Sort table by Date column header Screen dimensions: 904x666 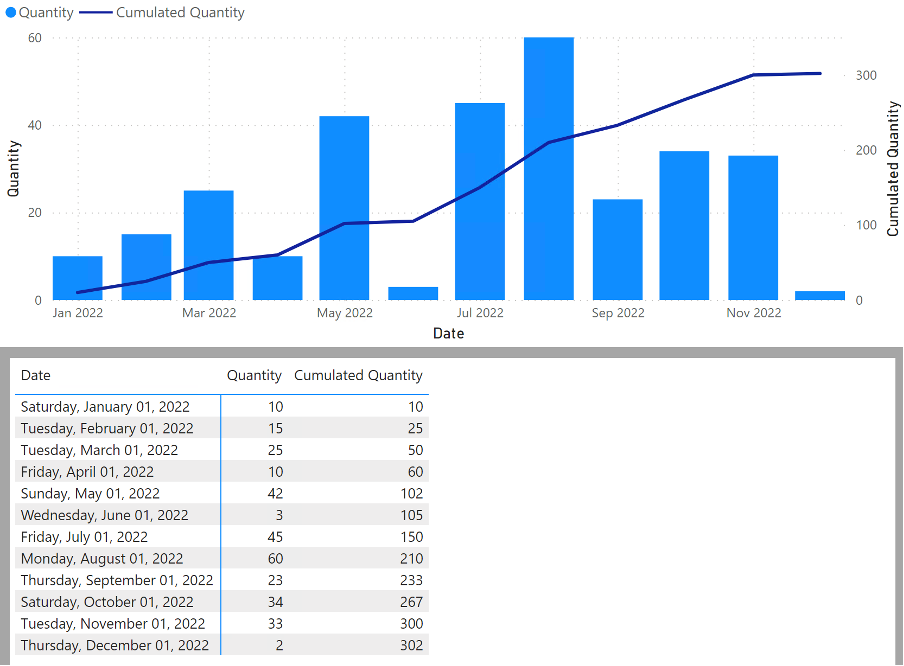coord(36,375)
